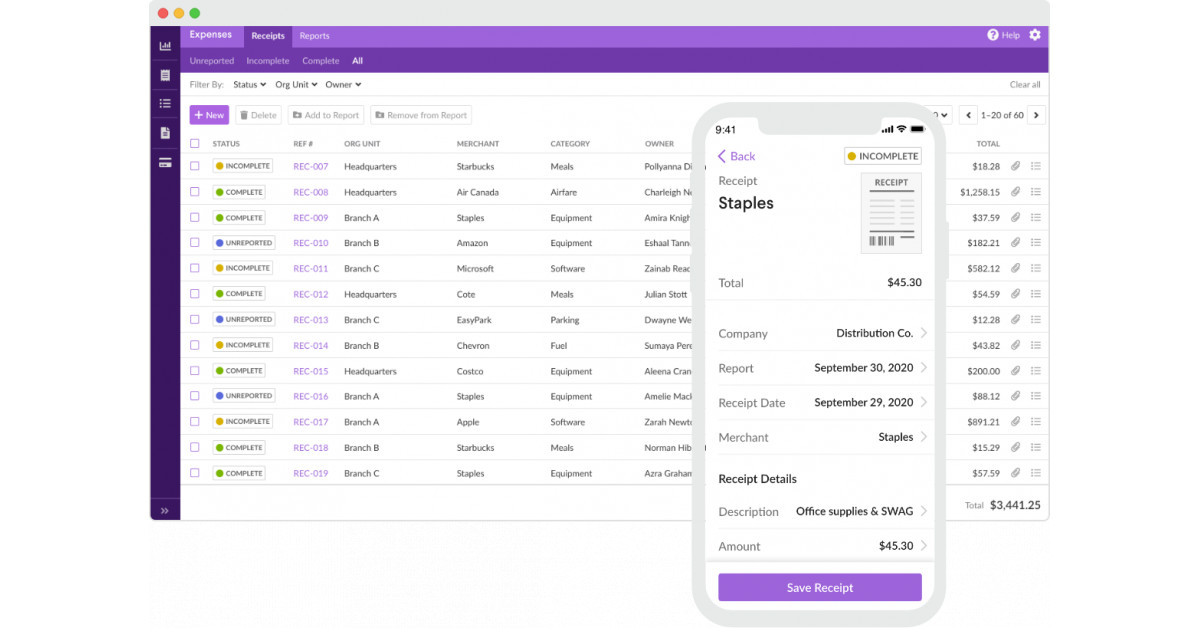Go to previous page of receipts

pyautogui.click(x=968, y=115)
